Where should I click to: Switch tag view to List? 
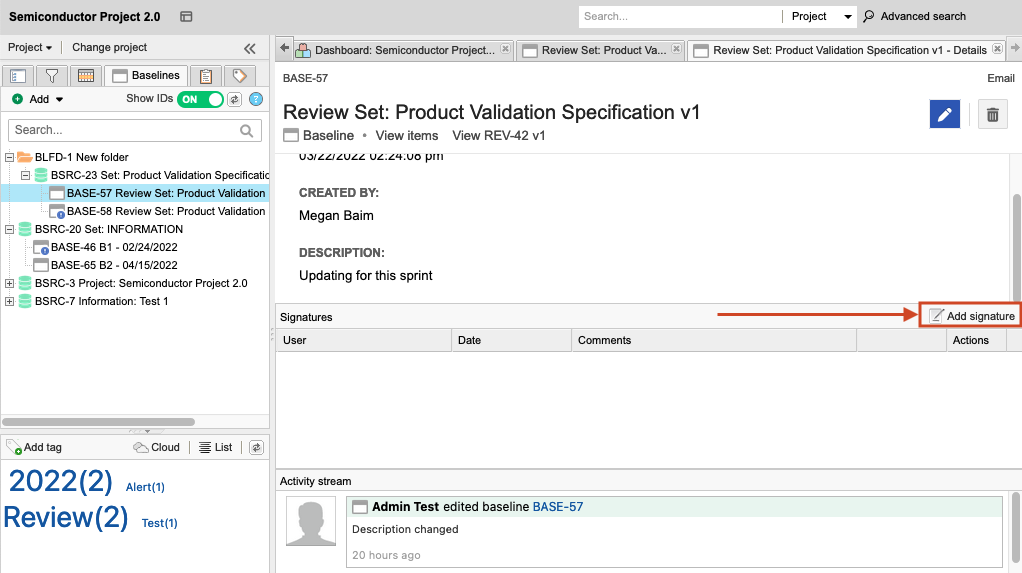click(x=215, y=447)
